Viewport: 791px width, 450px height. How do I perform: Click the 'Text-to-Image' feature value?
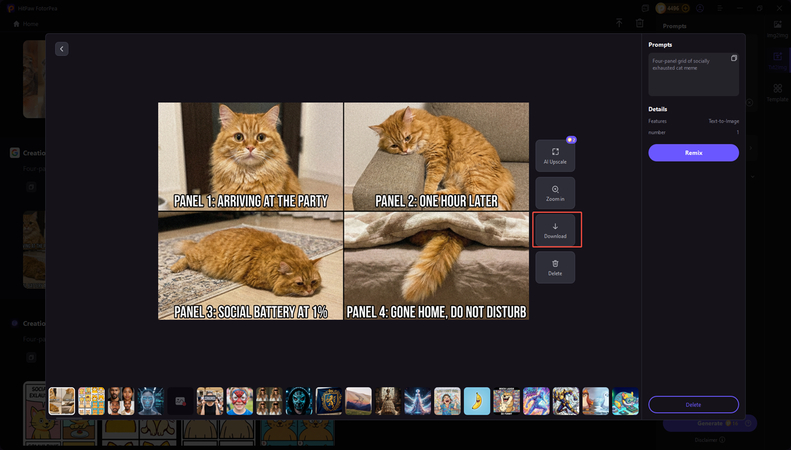pyautogui.click(x=723, y=121)
